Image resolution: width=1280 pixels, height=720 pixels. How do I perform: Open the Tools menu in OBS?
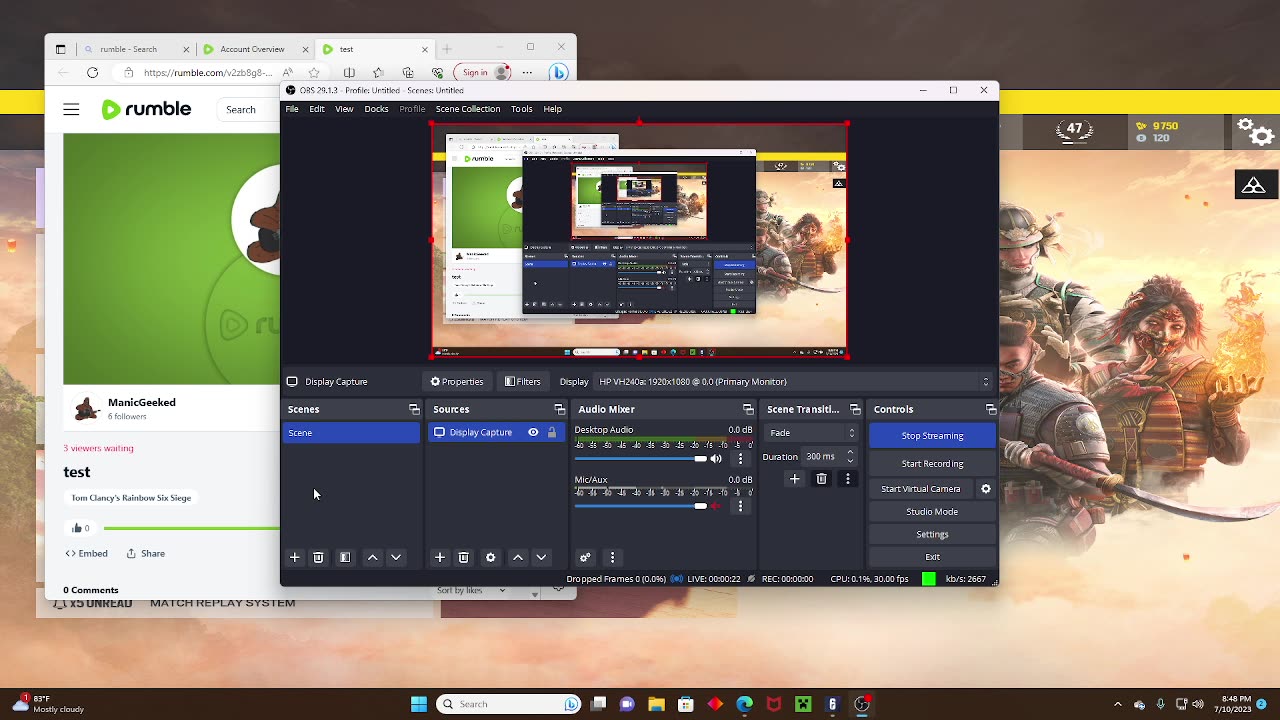(x=522, y=109)
